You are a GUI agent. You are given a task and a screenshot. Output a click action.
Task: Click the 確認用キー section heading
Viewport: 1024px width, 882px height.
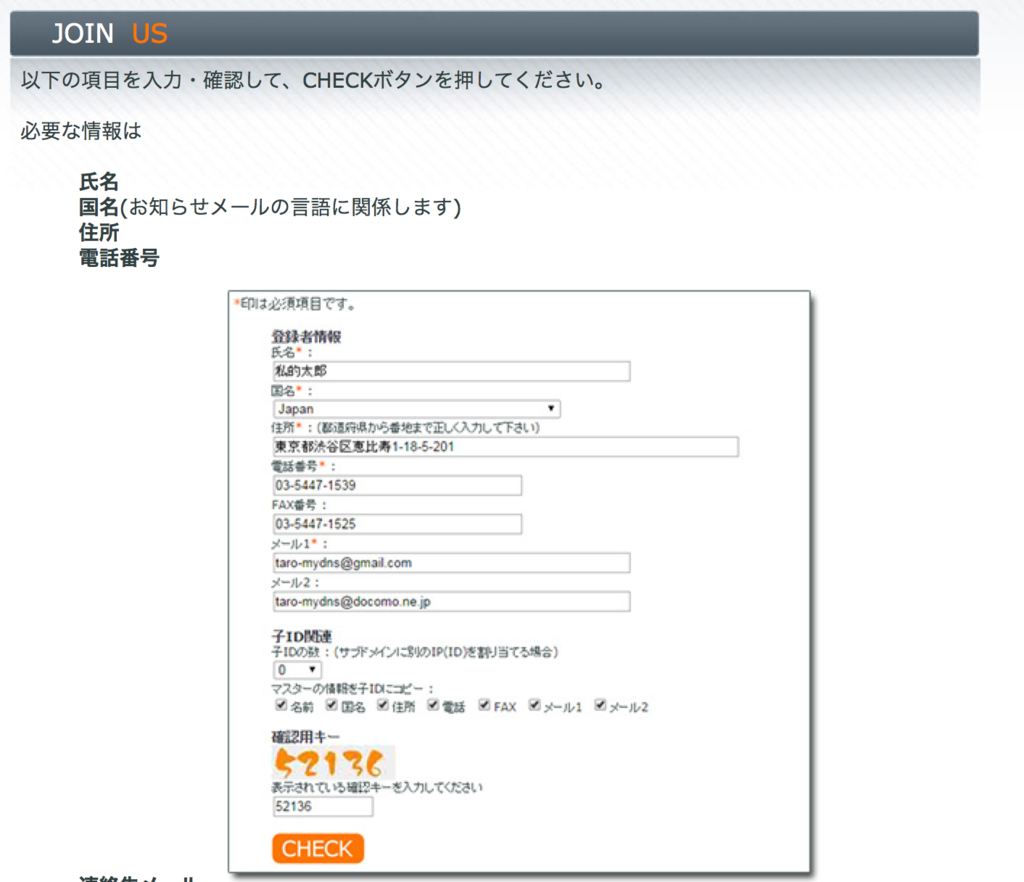(x=306, y=737)
